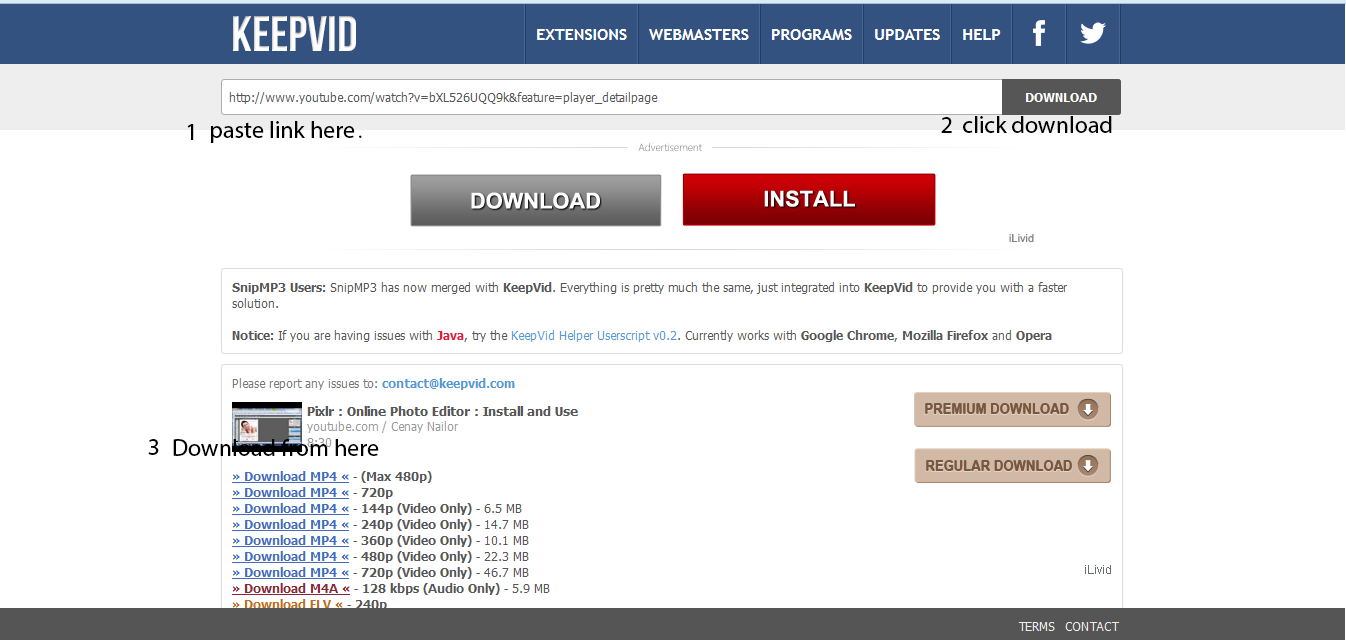Open the Webmasters menu item
The width and height of the screenshot is (1346, 640).
click(699, 34)
